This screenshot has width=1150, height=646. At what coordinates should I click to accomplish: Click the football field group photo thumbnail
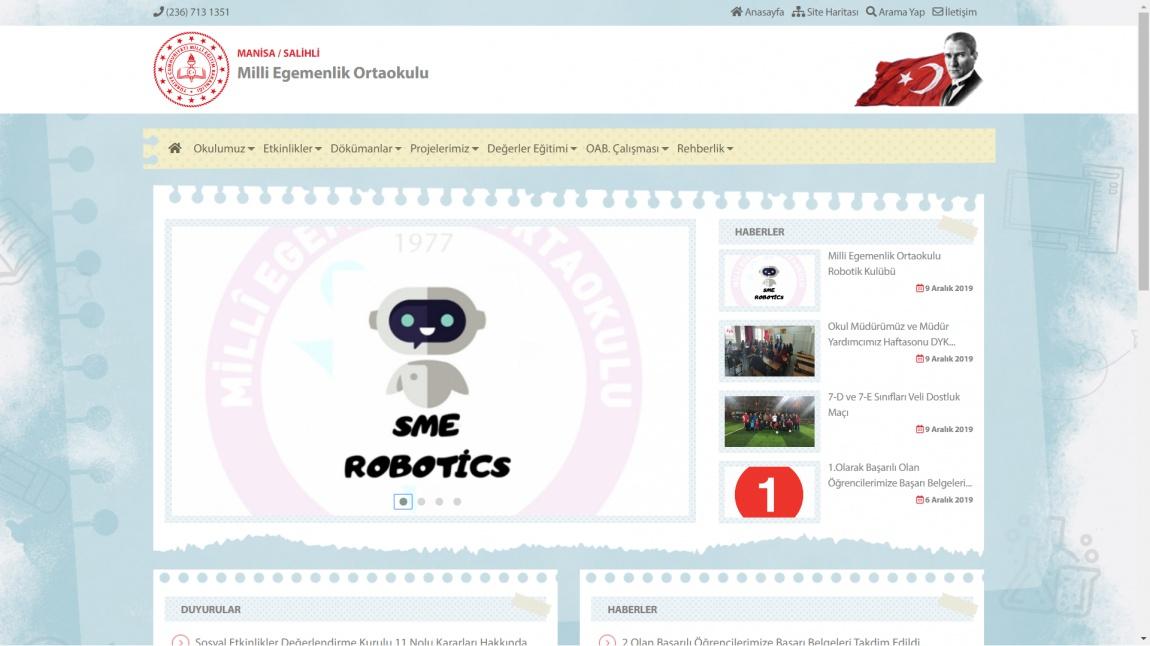(769, 421)
